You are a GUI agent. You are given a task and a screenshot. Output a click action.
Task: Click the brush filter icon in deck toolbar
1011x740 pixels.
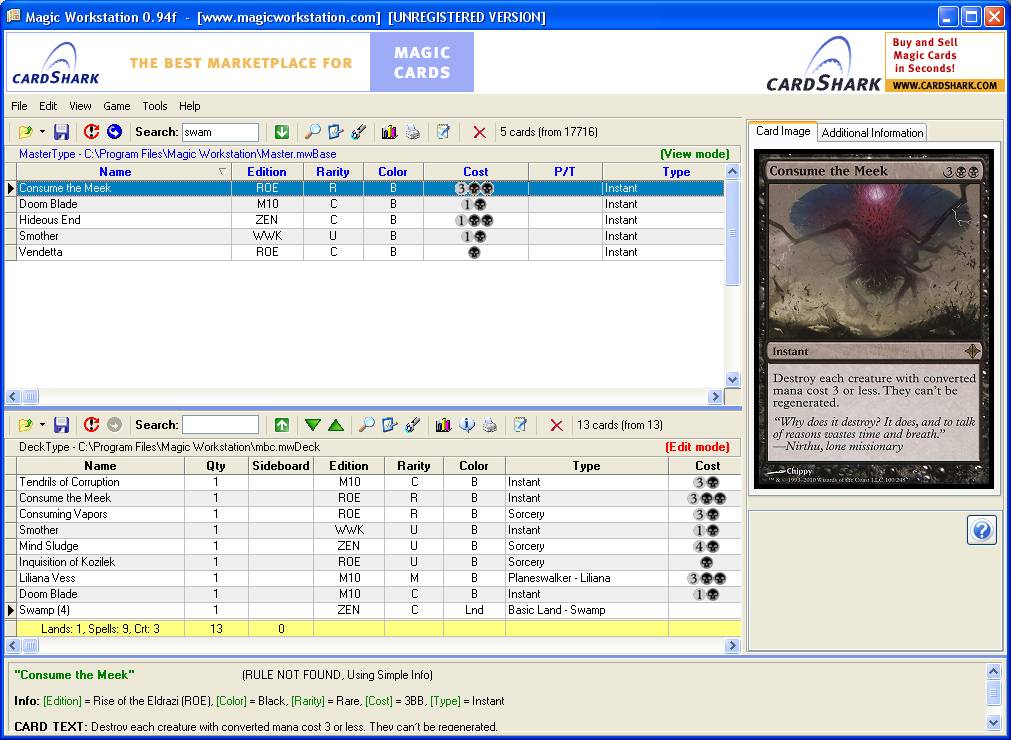[x=413, y=425]
